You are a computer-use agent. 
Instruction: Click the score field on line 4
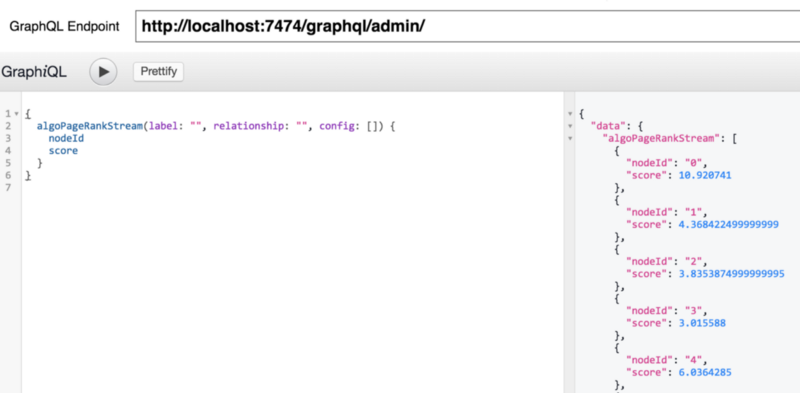63,151
